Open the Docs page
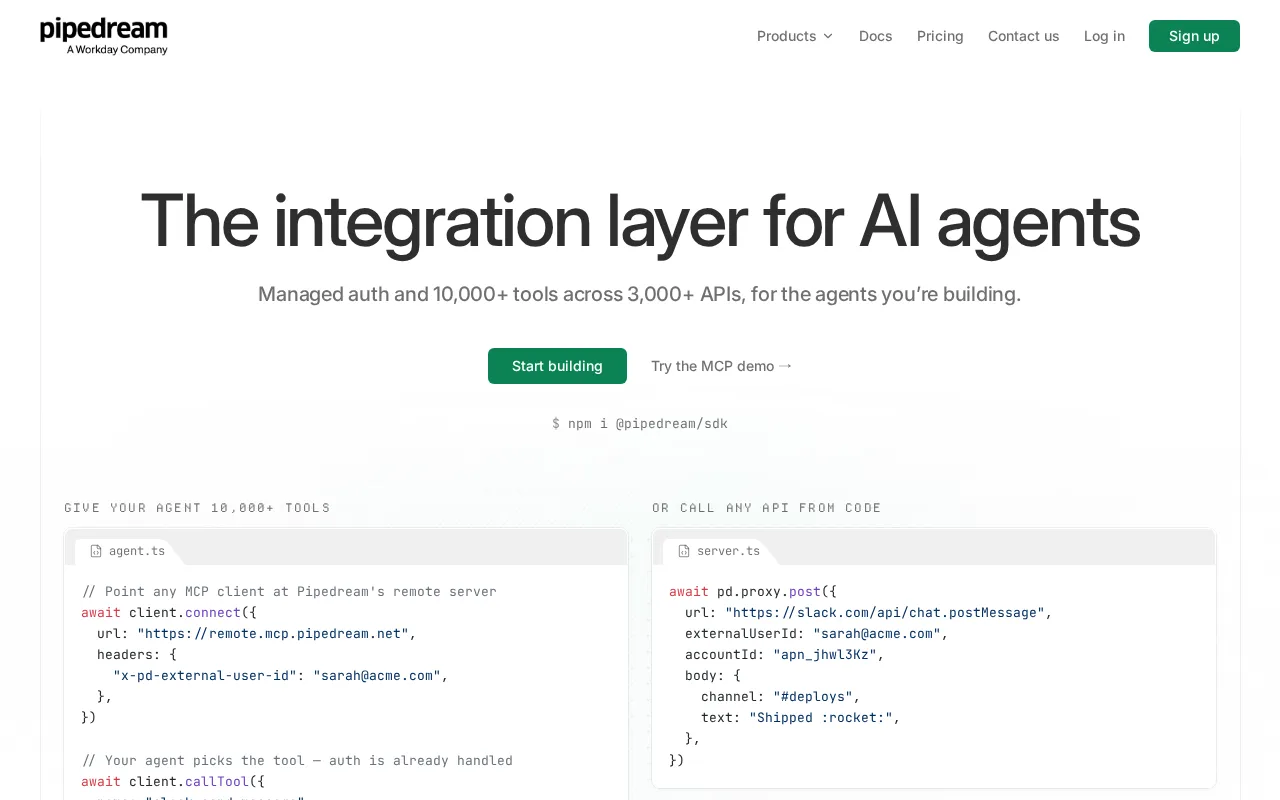 [x=876, y=36]
